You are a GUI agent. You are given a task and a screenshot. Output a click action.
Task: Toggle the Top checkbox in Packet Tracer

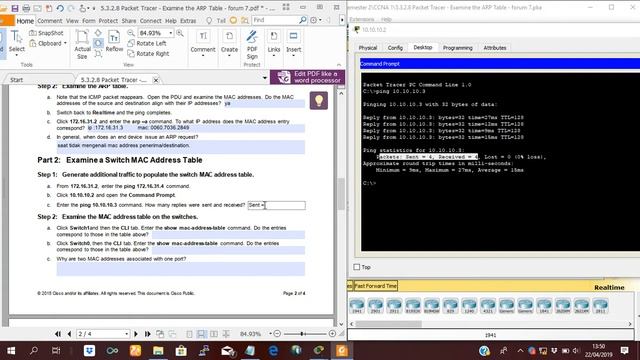pos(357,267)
